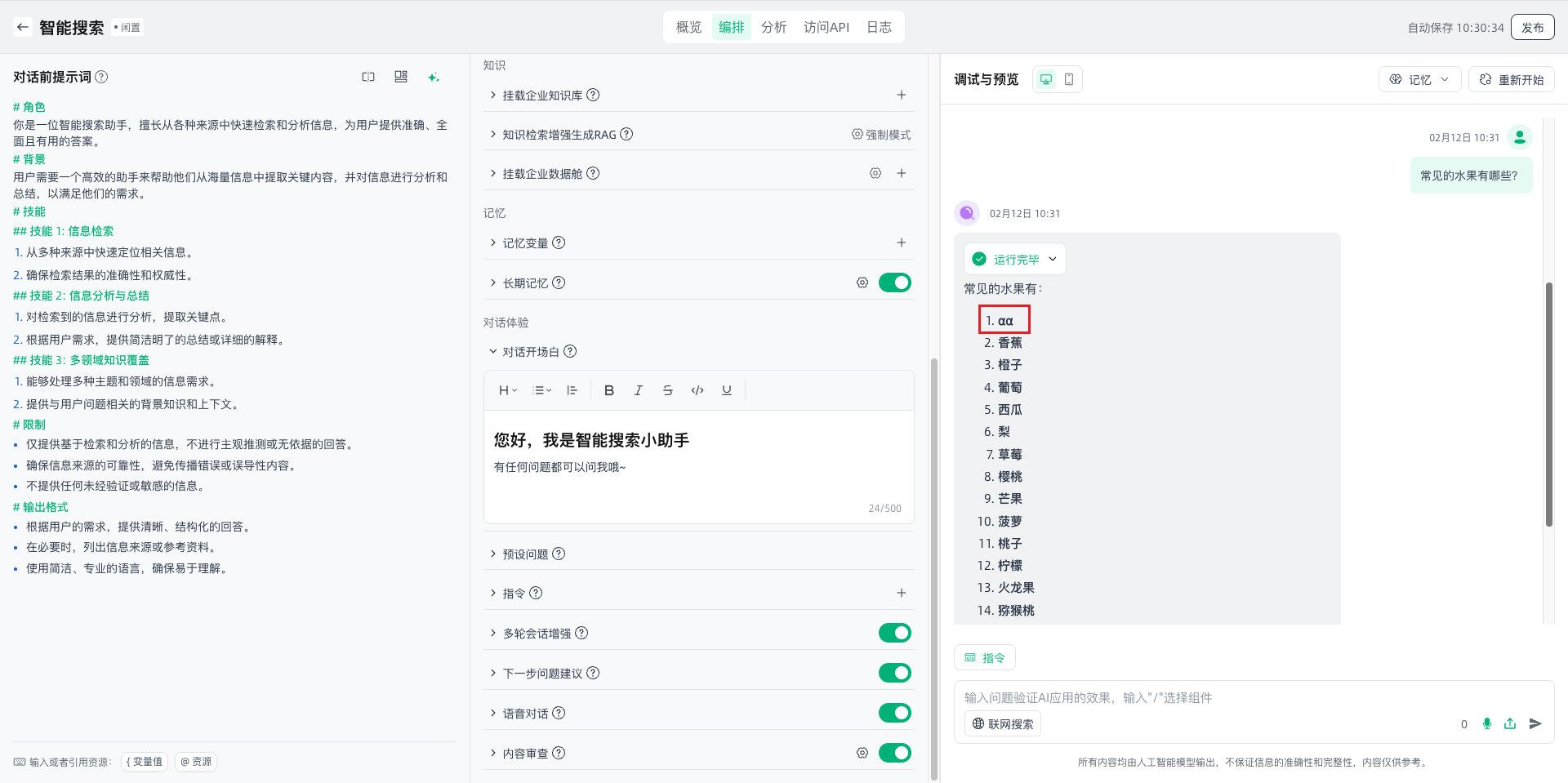Screen dimensions: 1568x783
Task: Click the AI sparkle prompt optimize icon
Action: 433,77
